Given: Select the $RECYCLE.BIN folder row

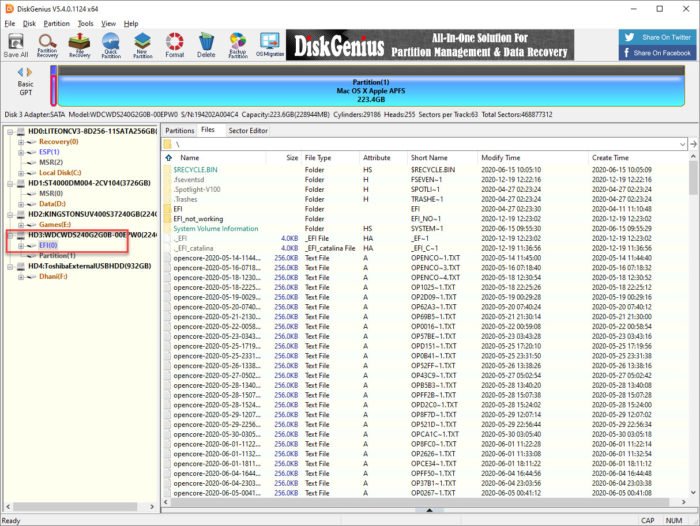Looking at the screenshot, I should click(x=425, y=170).
